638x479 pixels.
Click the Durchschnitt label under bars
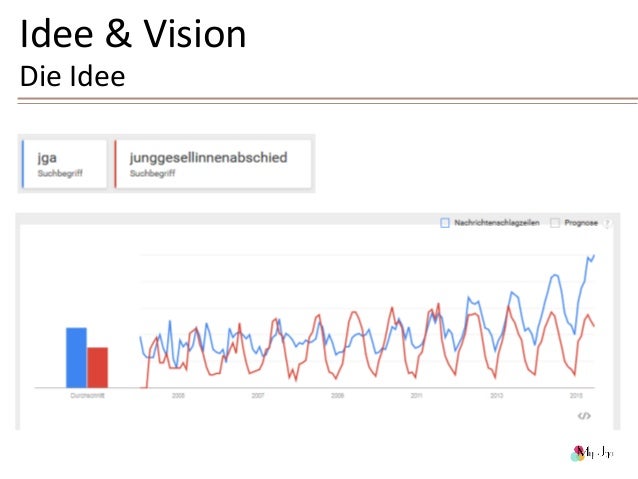click(x=87, y=395)
